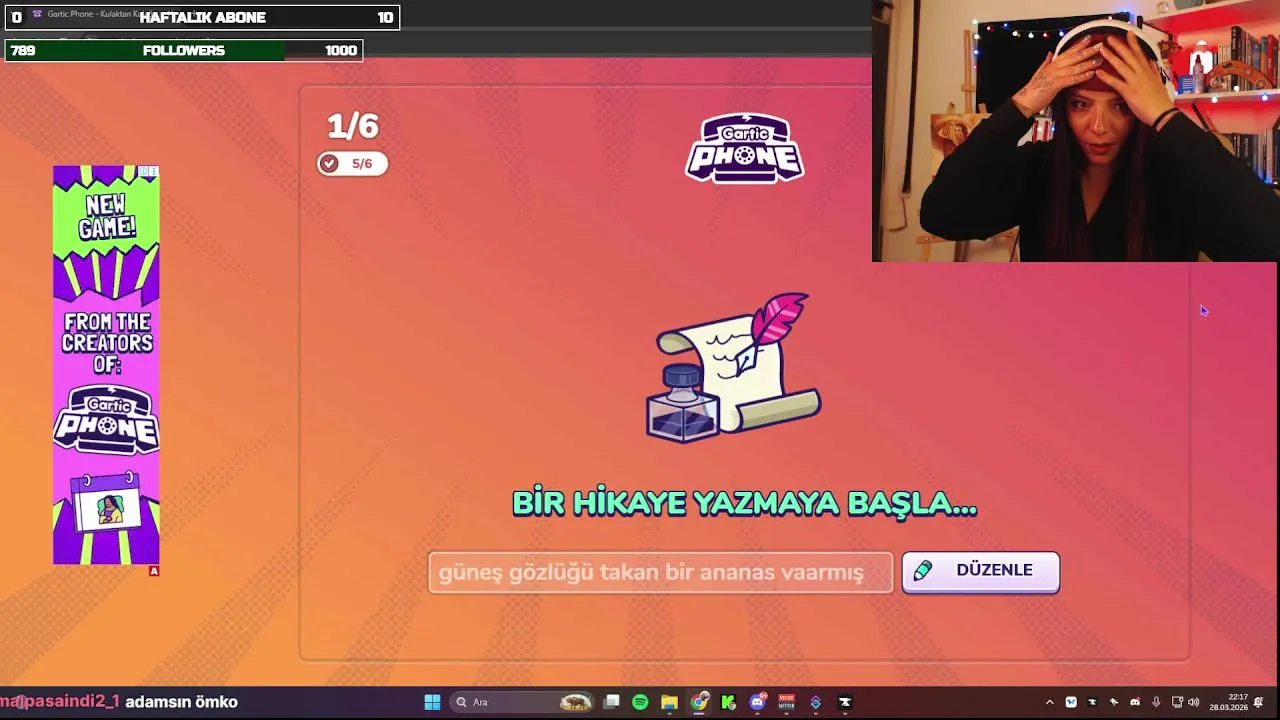Click the DÜZENLE edit button

coord(980,571)
